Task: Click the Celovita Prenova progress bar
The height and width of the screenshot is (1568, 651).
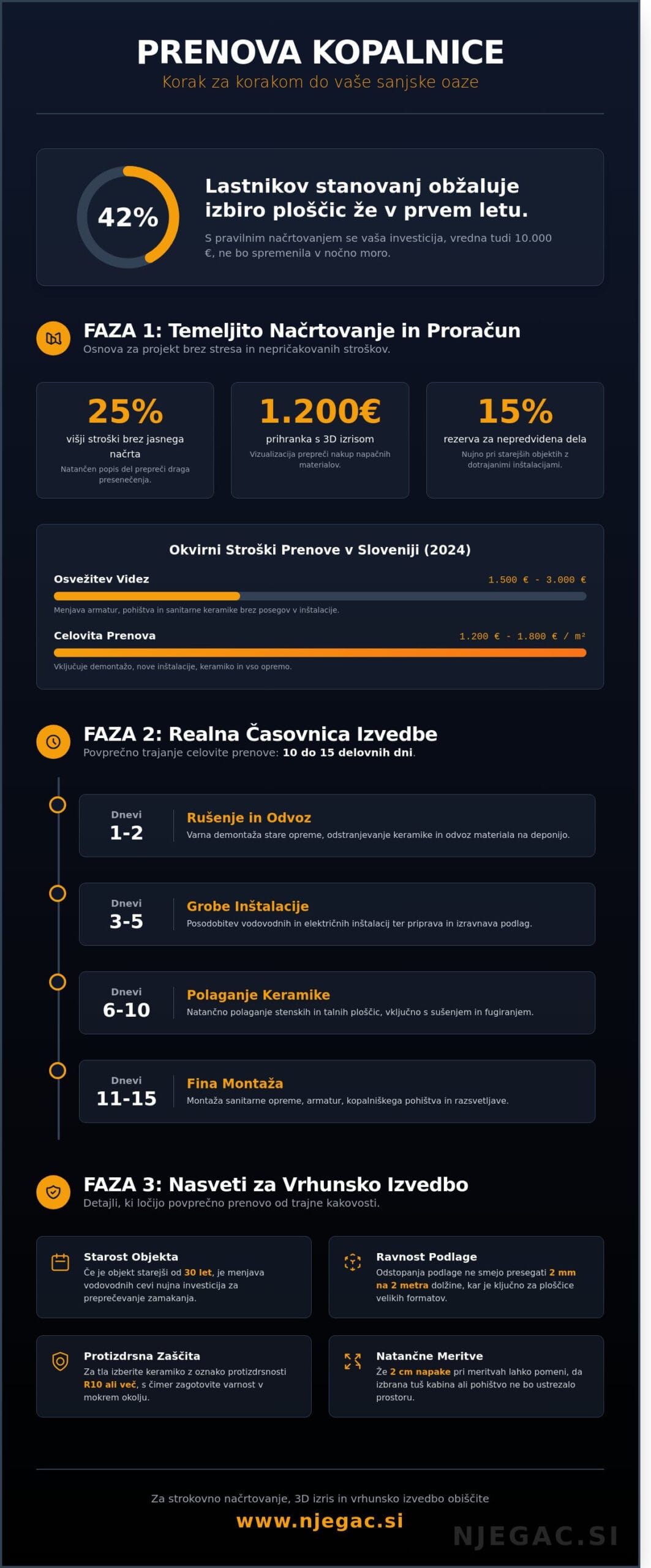Action: [x=320, y=653]
